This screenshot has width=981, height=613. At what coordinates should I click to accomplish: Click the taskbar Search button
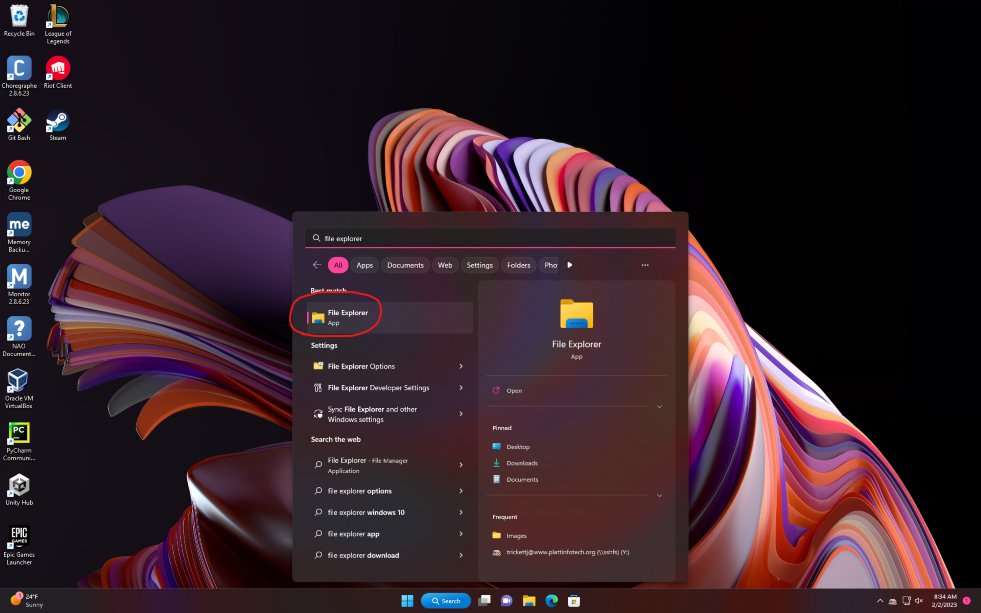[445, 600]
